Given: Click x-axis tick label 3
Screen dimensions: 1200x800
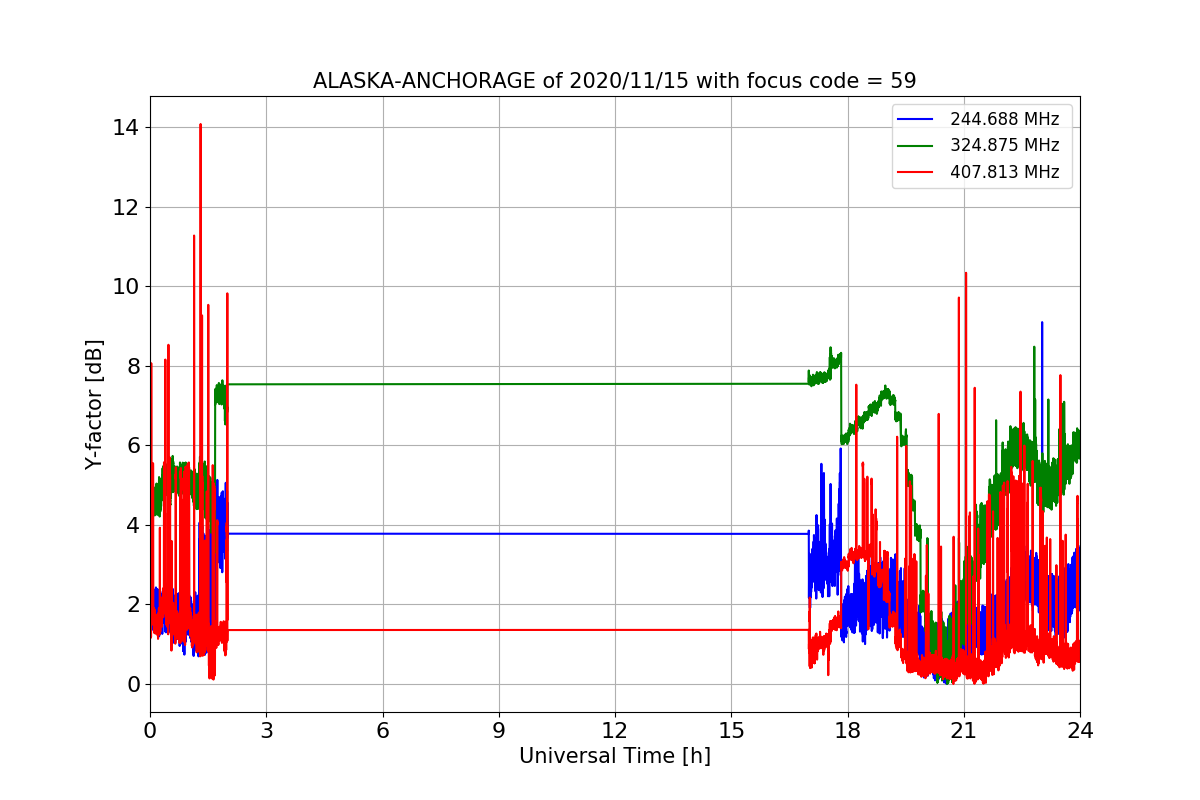Looking at the screenshot, I should click(266, 731).
